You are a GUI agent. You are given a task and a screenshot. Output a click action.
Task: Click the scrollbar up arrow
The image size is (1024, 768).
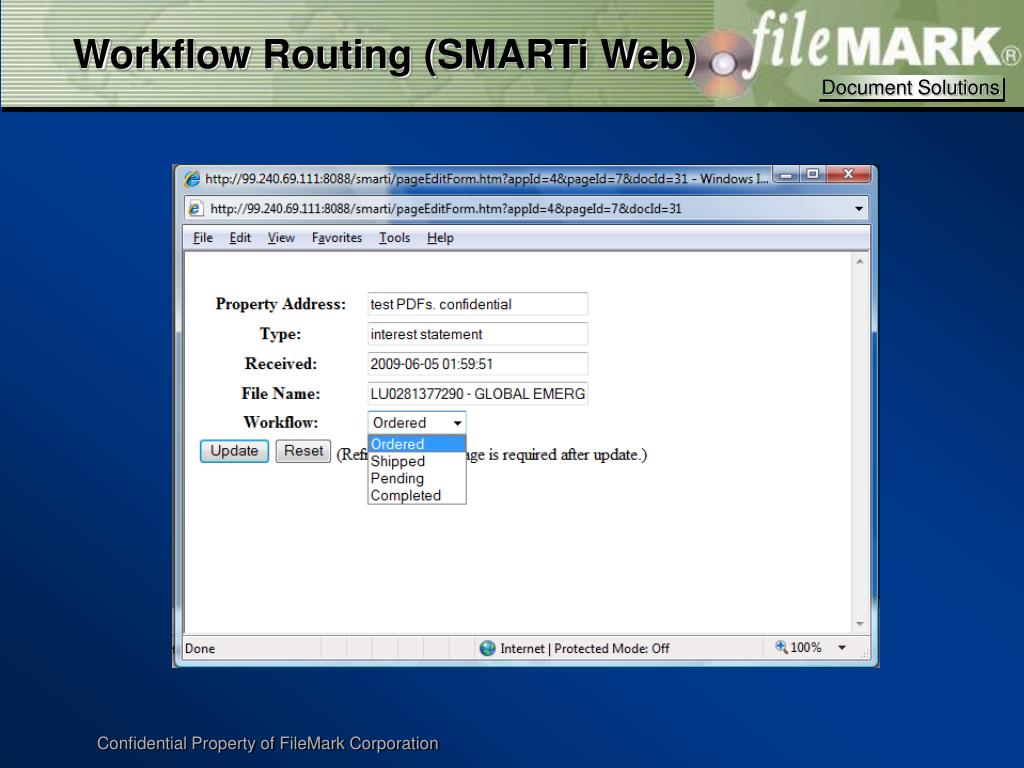point(860,262)
